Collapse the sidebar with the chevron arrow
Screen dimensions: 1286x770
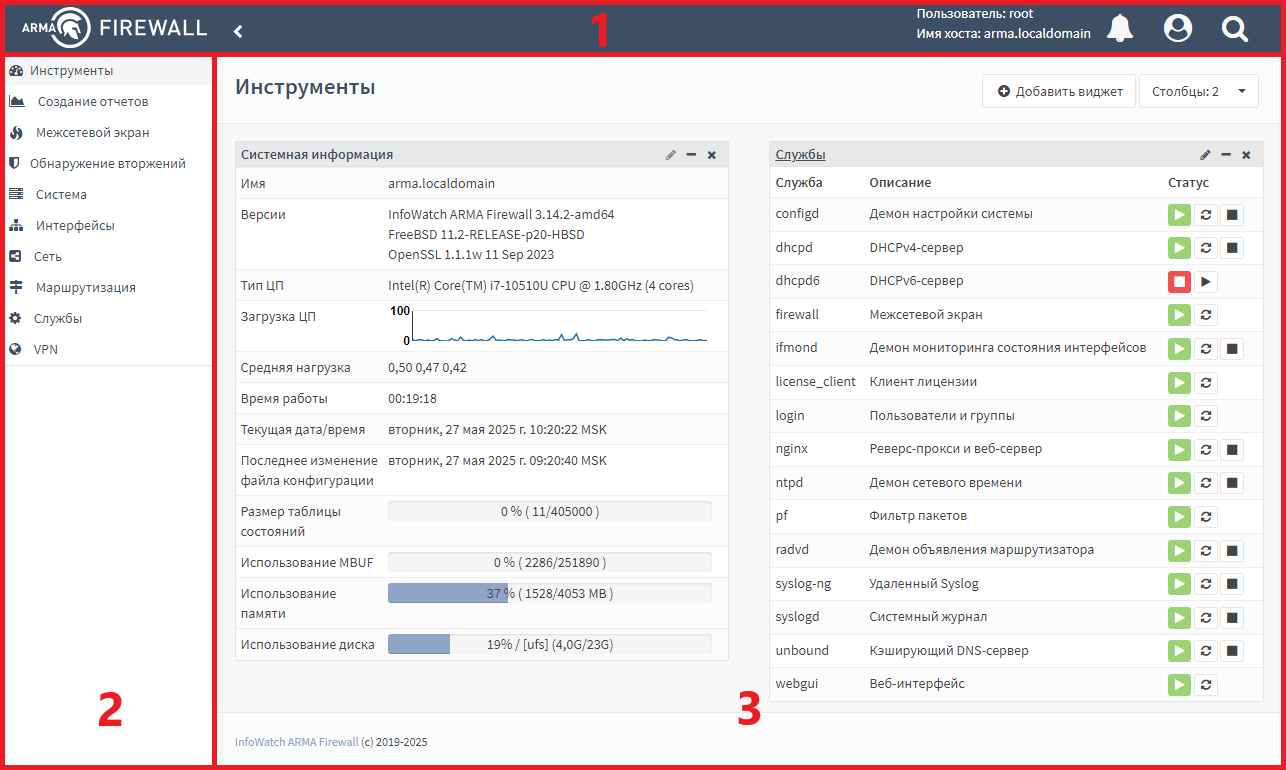tap(238, 31)
